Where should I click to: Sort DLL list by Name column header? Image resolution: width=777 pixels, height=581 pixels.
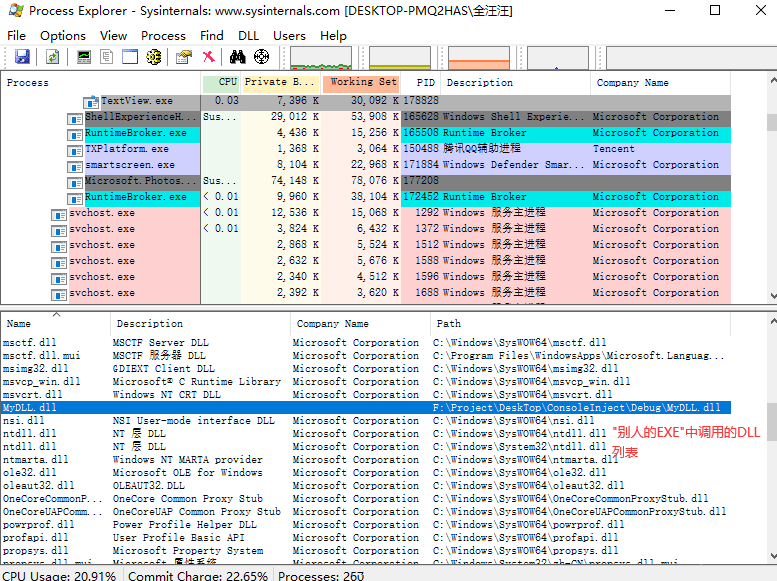pos(56,324)
